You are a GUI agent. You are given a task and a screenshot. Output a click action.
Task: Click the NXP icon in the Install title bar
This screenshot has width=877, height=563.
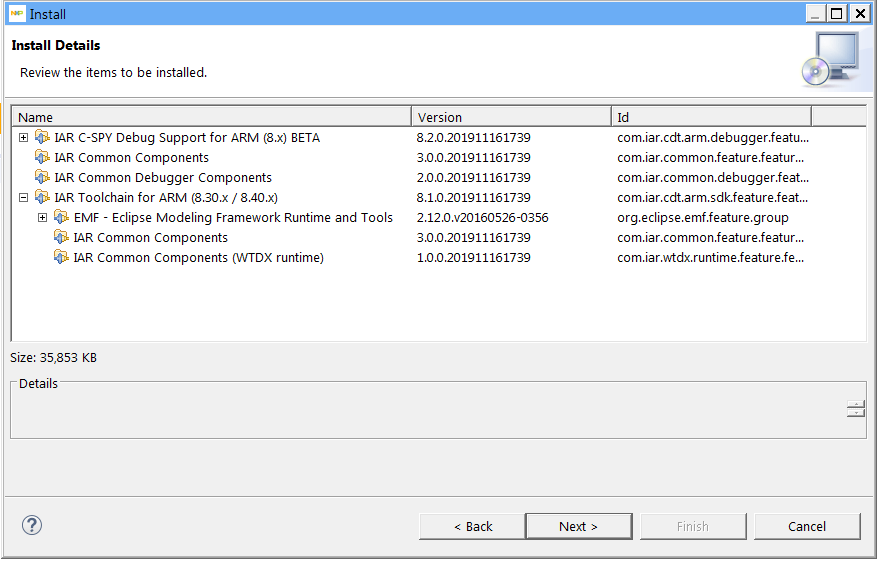[x=17, y=13]
